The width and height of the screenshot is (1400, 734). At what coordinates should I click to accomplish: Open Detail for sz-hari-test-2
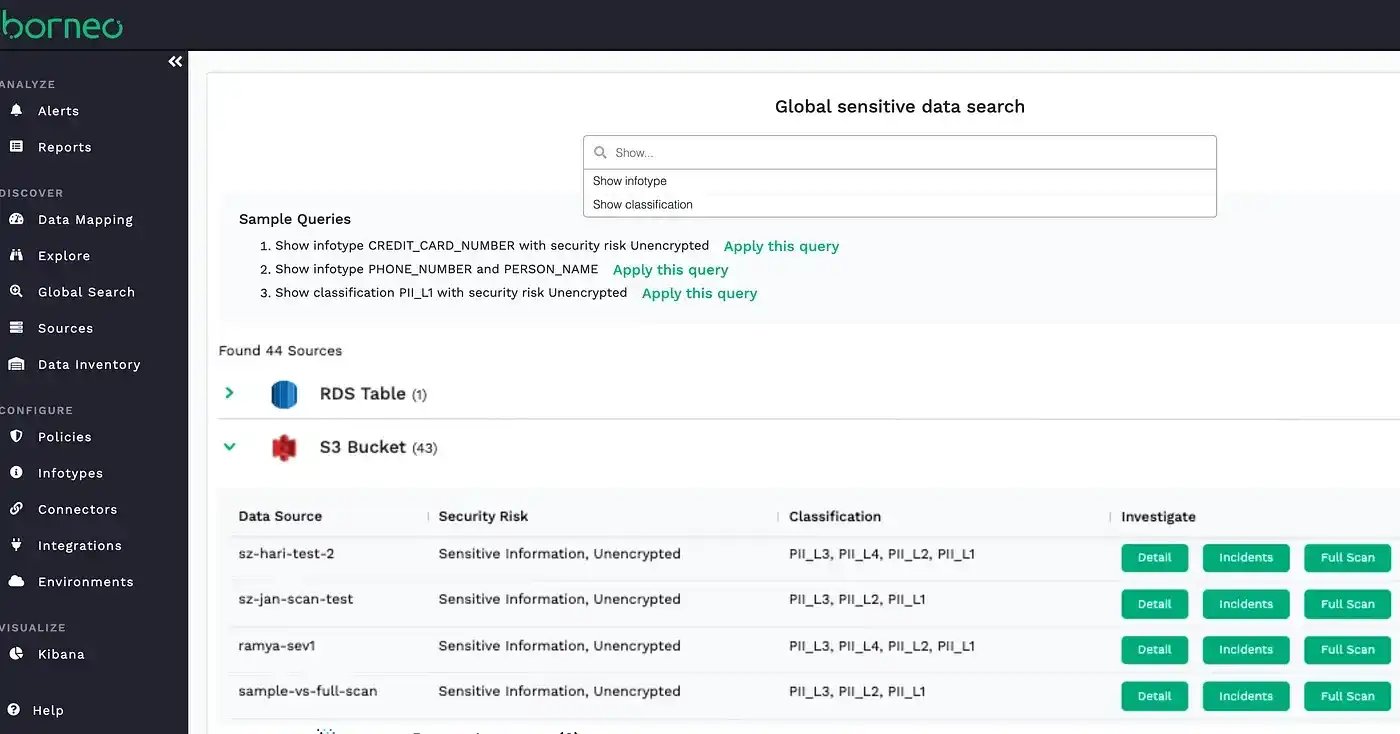pyautogui.click(x=1154, y=558)
